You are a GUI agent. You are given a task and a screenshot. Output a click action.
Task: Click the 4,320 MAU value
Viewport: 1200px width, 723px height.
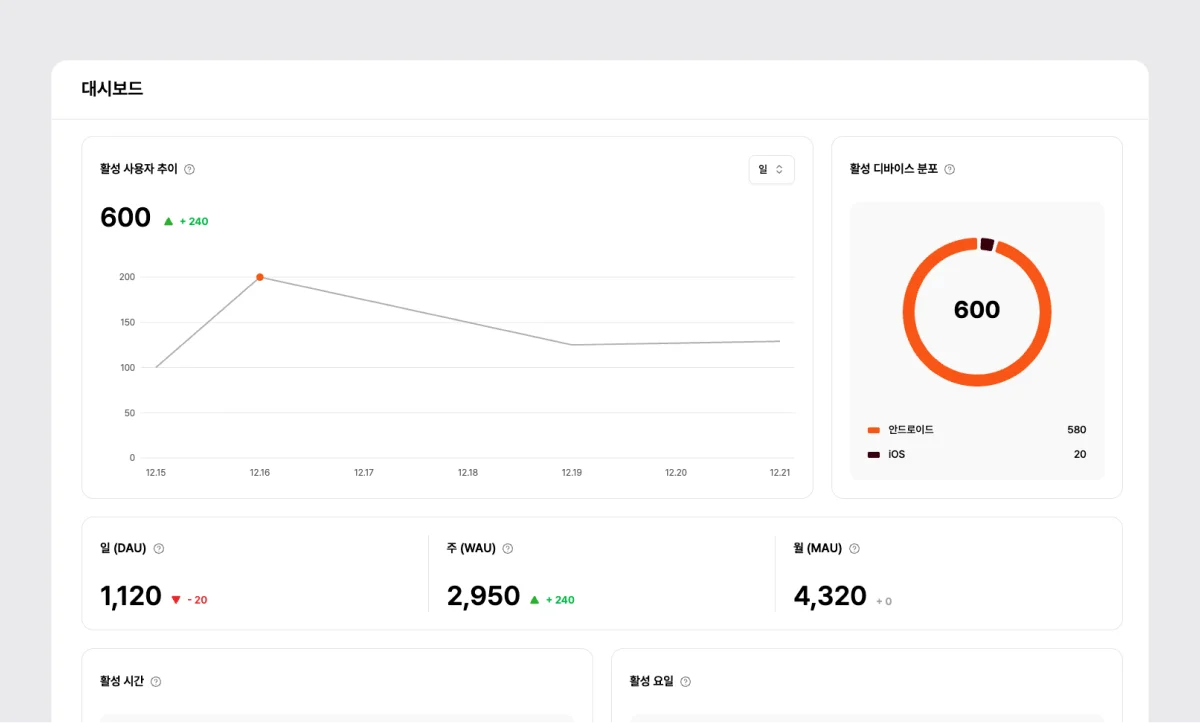pos(830,597)
